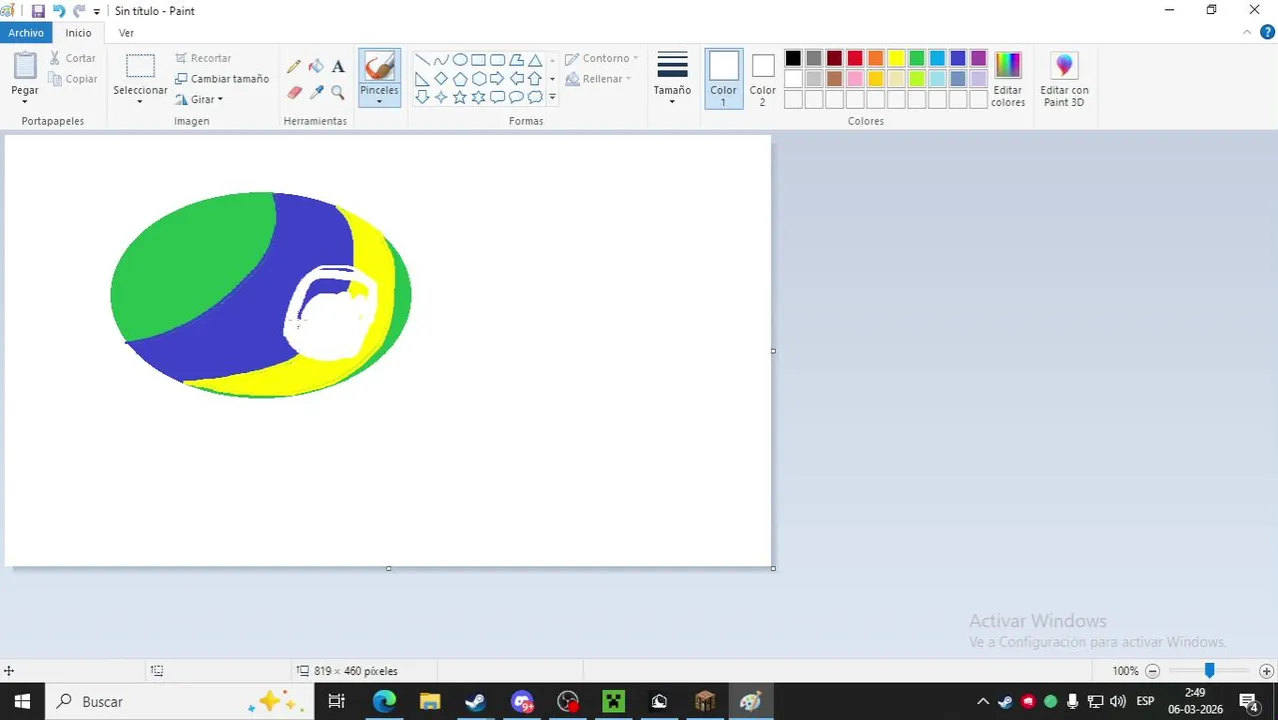The height and width of the screenshot is (720, 1278).
Task: Expand the Pinceles dropdown arrow
Action: click(x=379, y=102)
